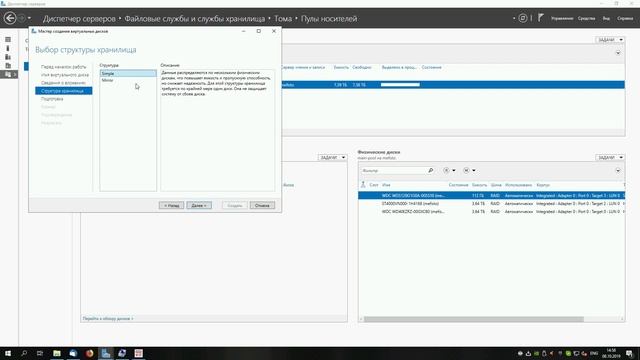Open Task View on the taskbar
The height and width of the screenshot is (360, 640).
click(40, 353)
